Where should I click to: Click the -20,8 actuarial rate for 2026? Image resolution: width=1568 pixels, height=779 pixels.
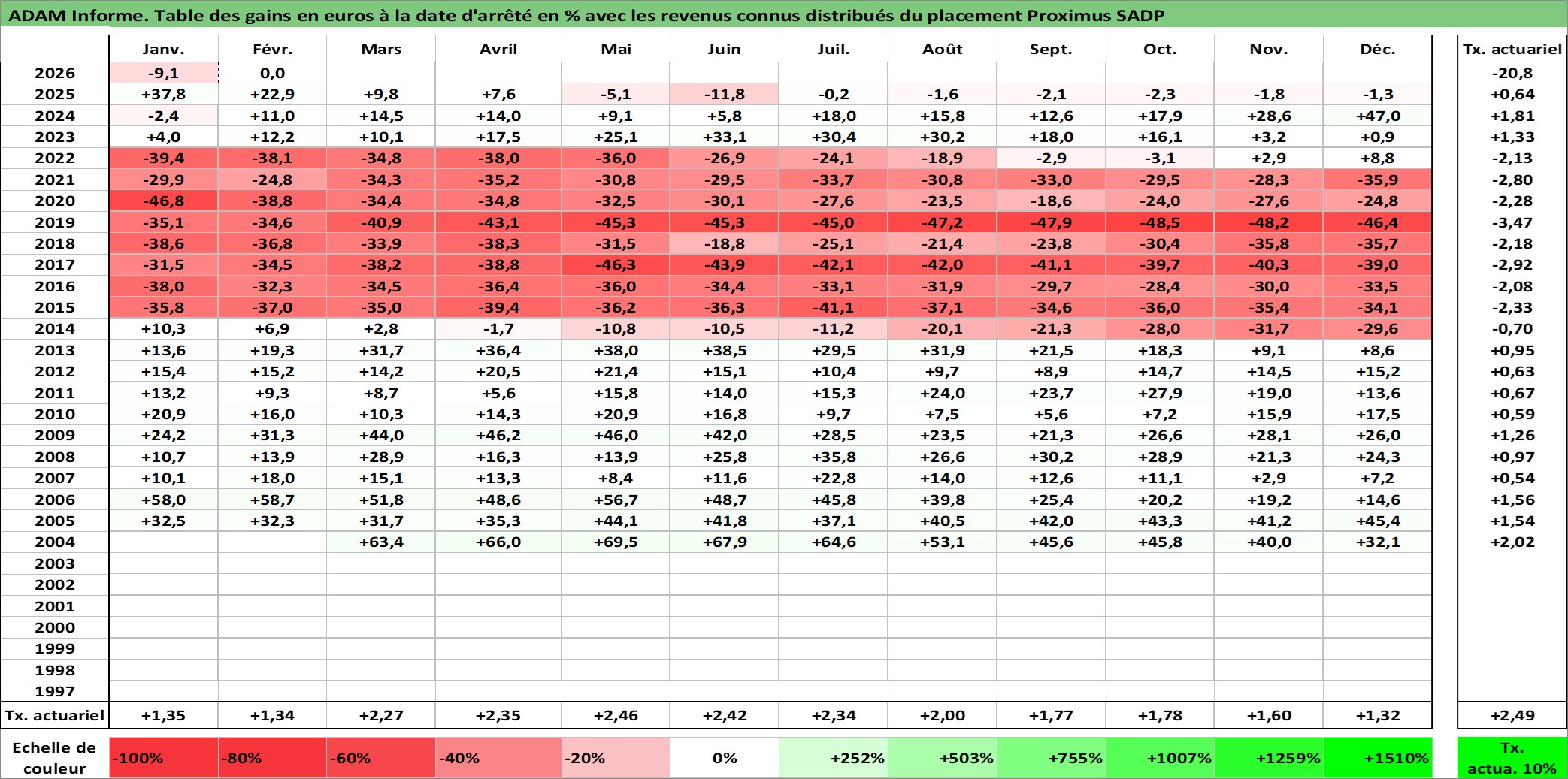click(1512, 73)
